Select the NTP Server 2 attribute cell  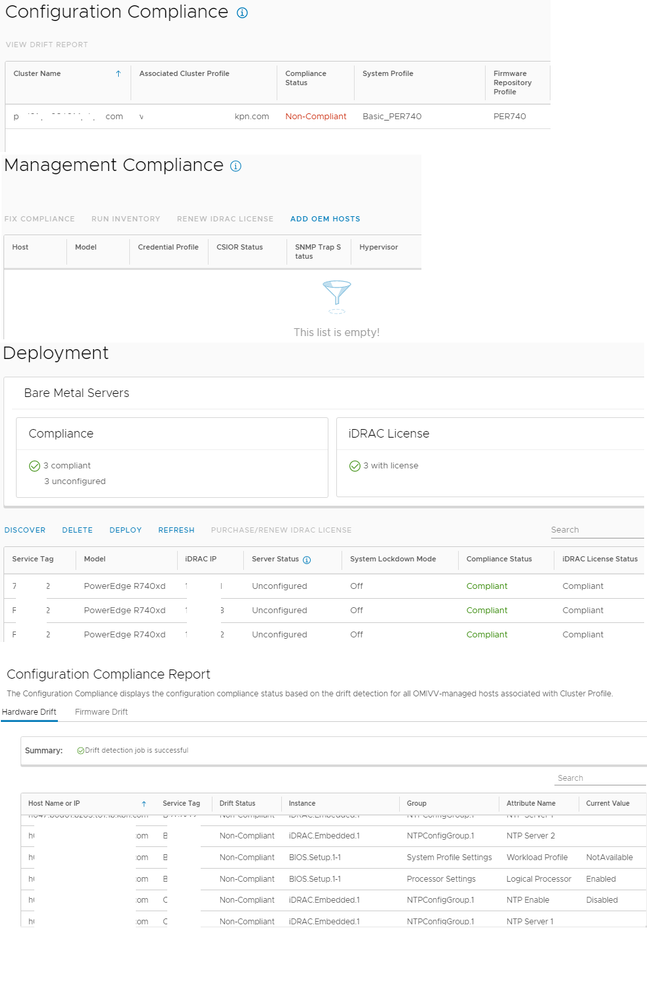point(530,837)
